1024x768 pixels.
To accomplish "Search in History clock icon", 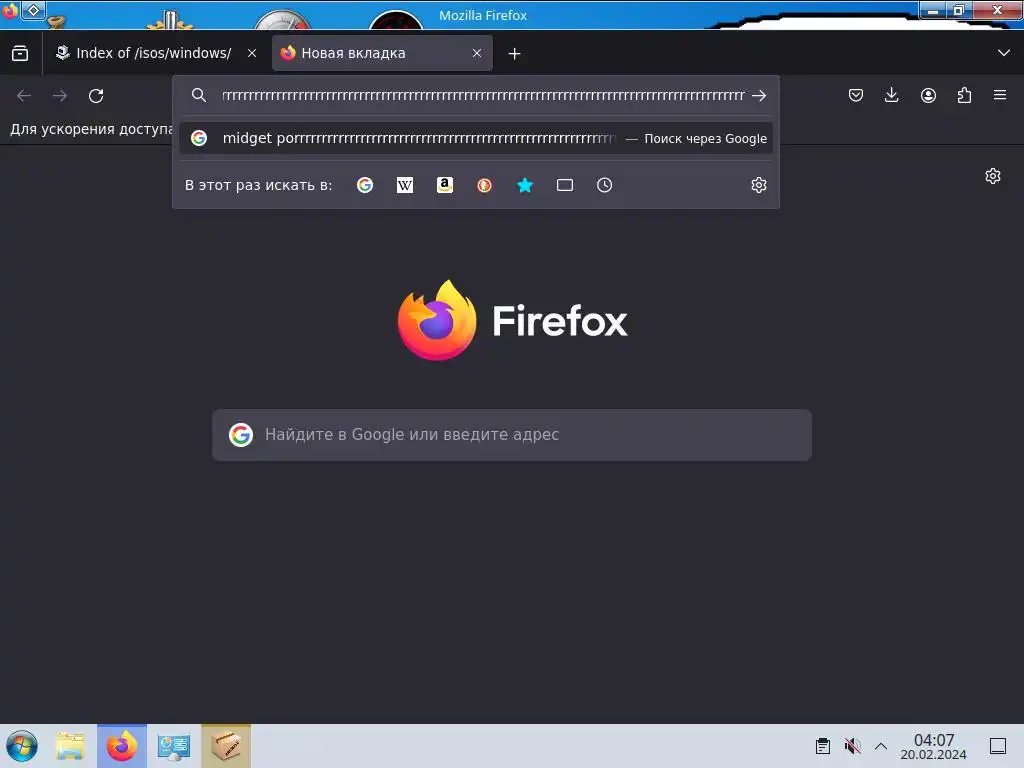I will point(605,185).
